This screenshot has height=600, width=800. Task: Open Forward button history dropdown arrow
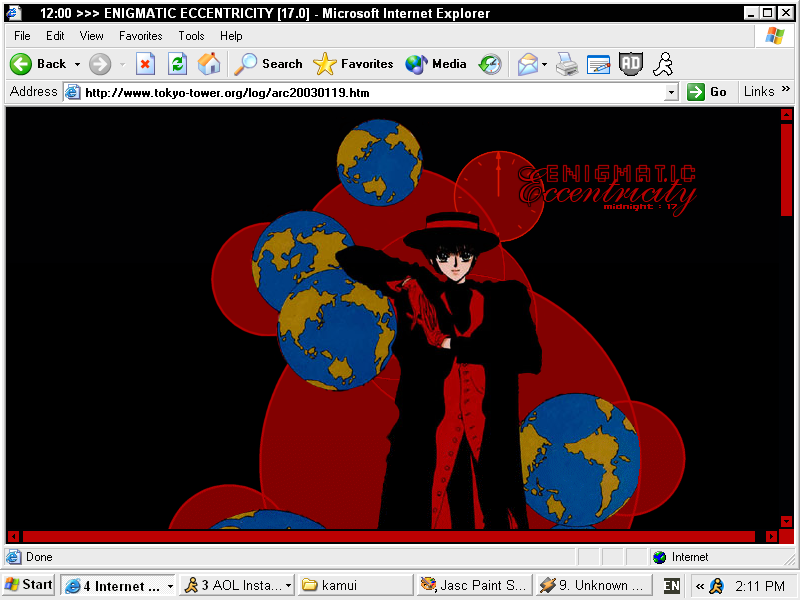122,64
